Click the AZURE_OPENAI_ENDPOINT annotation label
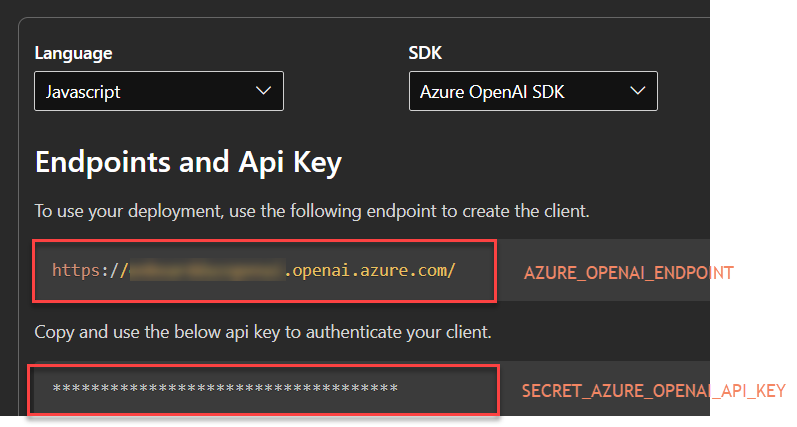This screenshot has width=797, height=427. pos(629,273)
